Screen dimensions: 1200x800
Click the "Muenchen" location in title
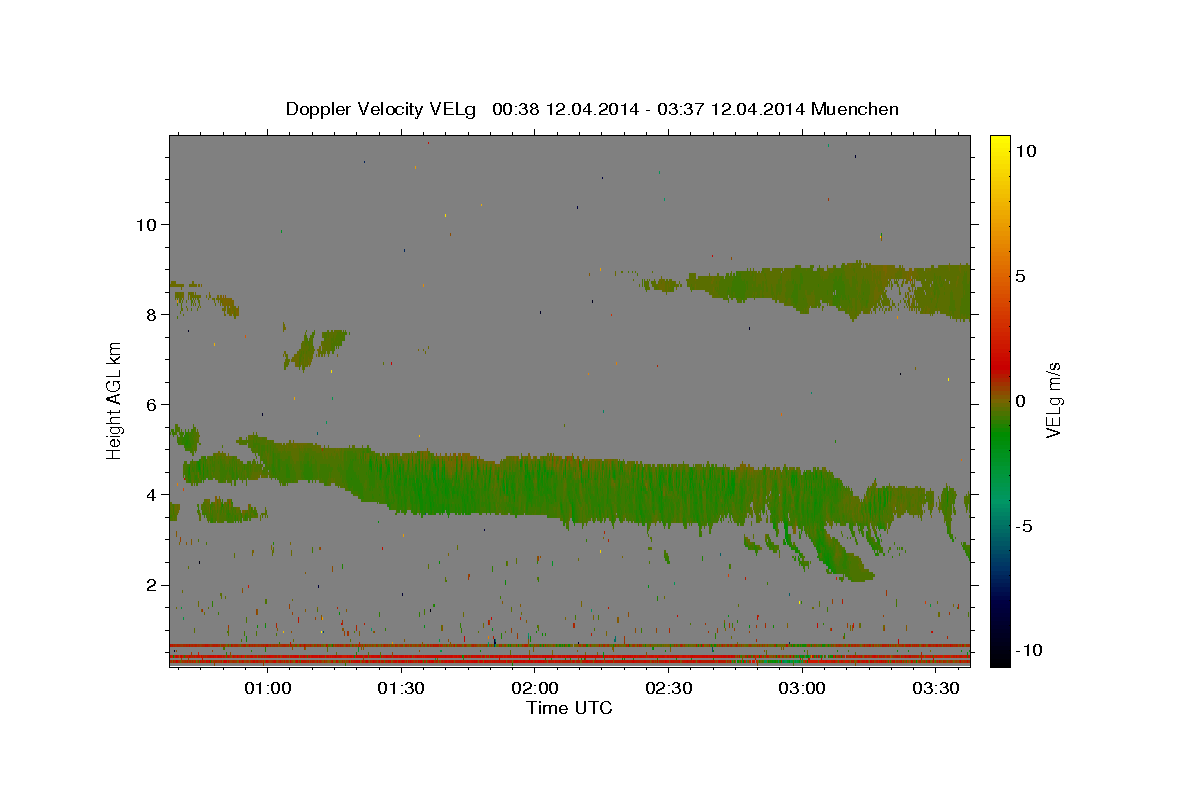pyautogui.click(x=855, y=109)
